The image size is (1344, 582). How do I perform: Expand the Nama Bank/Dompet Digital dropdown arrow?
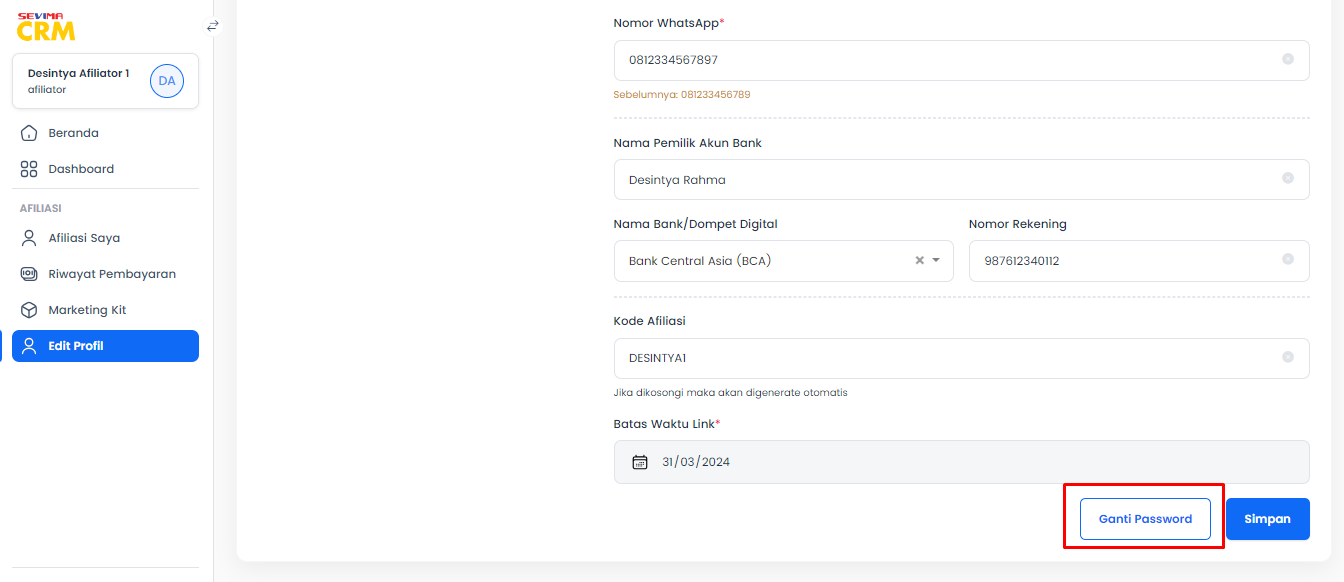click(937, 261)
